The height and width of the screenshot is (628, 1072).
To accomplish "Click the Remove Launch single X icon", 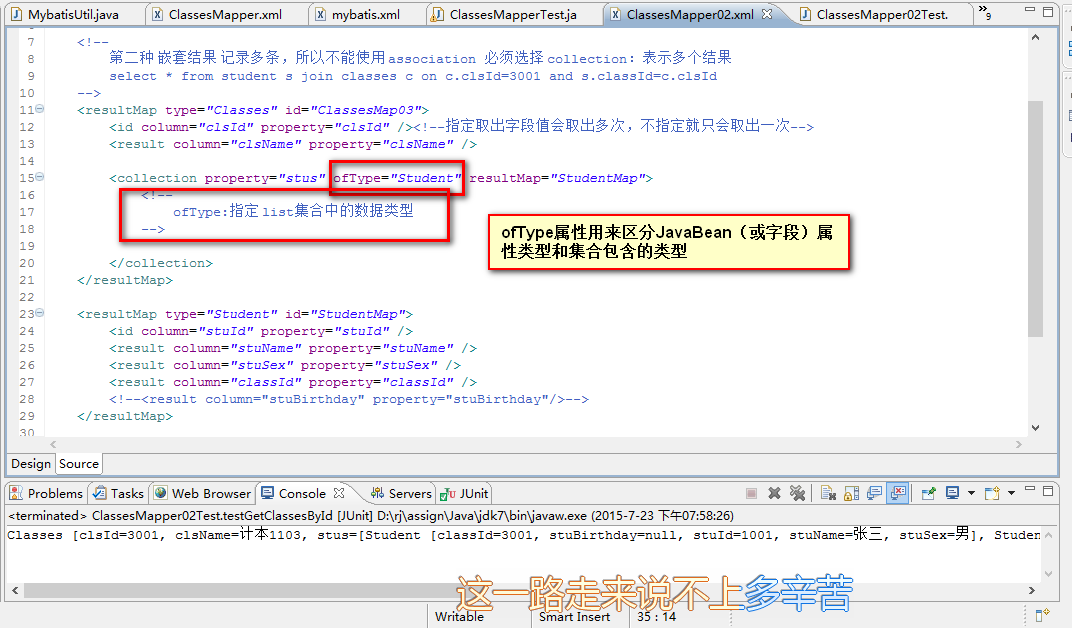I will (x=774, y=493).
